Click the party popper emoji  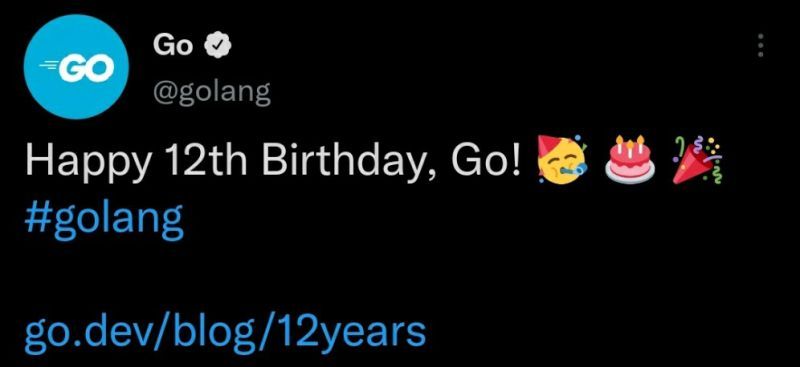click(697, 160)
